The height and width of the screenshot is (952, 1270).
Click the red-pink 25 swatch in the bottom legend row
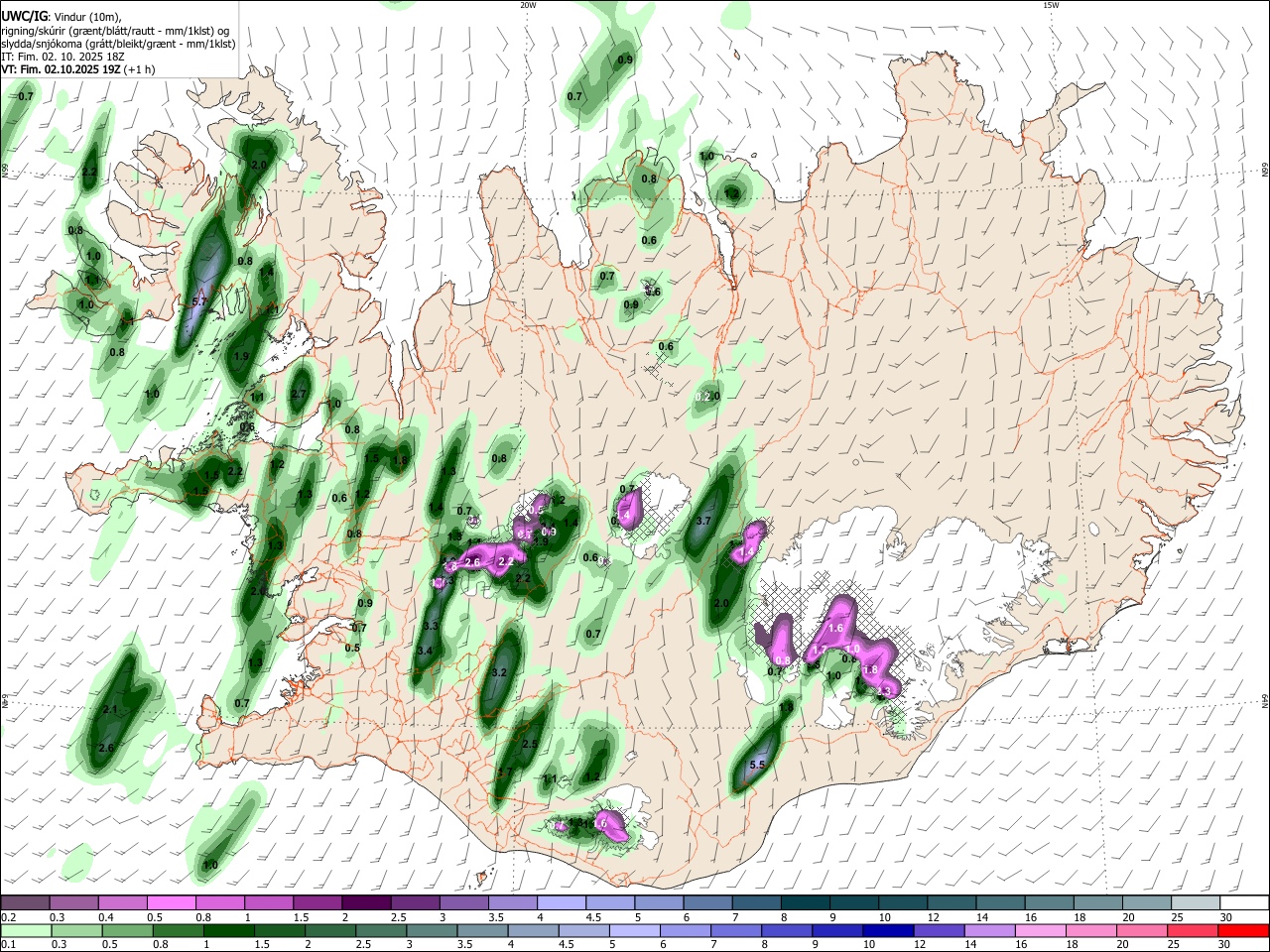click(x=1193, y=930)
